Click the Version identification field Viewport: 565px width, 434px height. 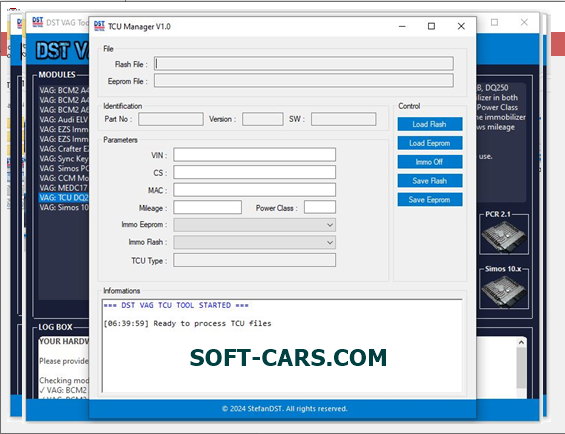tap(263, 119)
